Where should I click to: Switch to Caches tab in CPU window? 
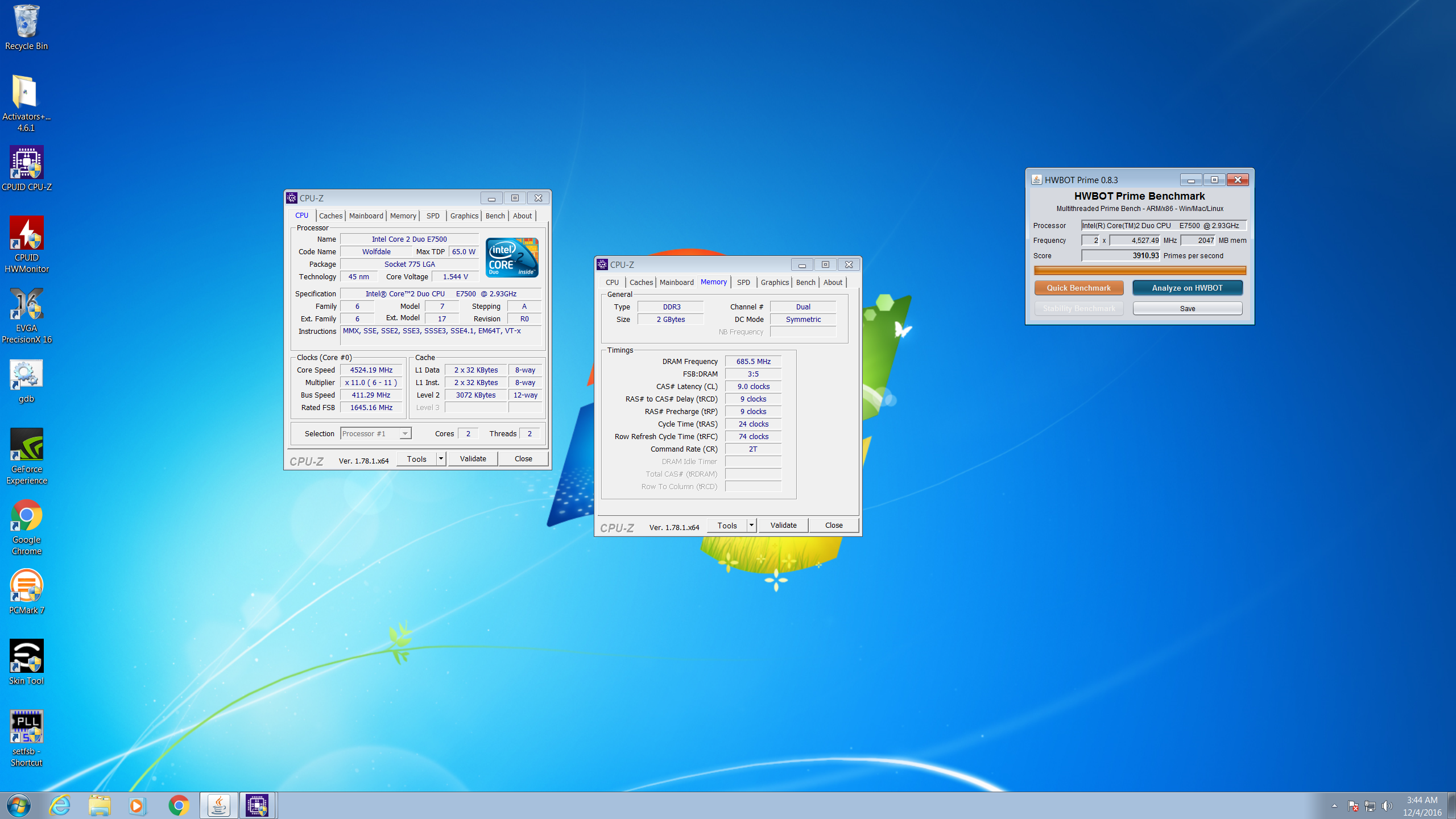click(330, 216)
